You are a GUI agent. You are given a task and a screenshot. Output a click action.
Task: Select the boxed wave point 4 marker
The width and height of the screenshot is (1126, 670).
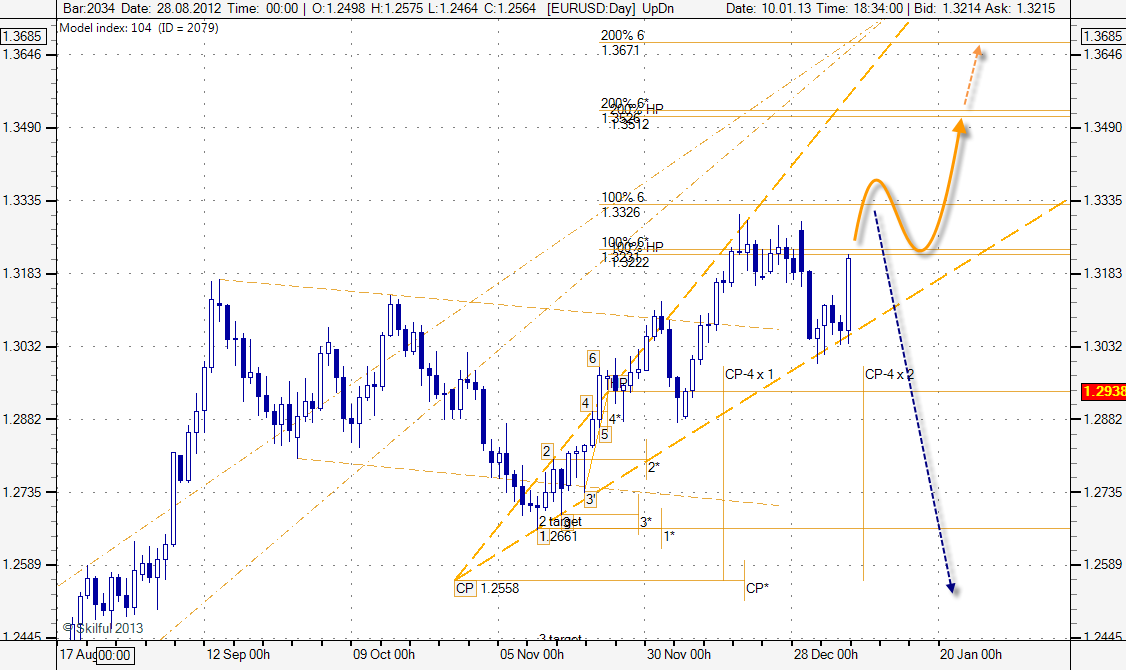click(x=586, y=403)
